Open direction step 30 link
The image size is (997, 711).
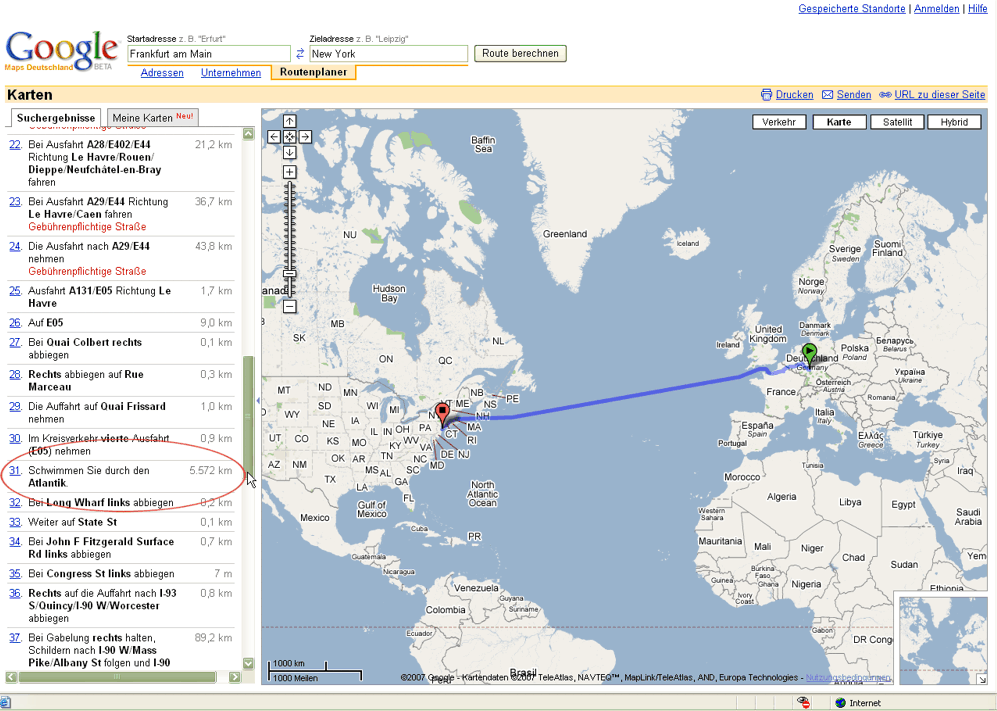[15, 439]
